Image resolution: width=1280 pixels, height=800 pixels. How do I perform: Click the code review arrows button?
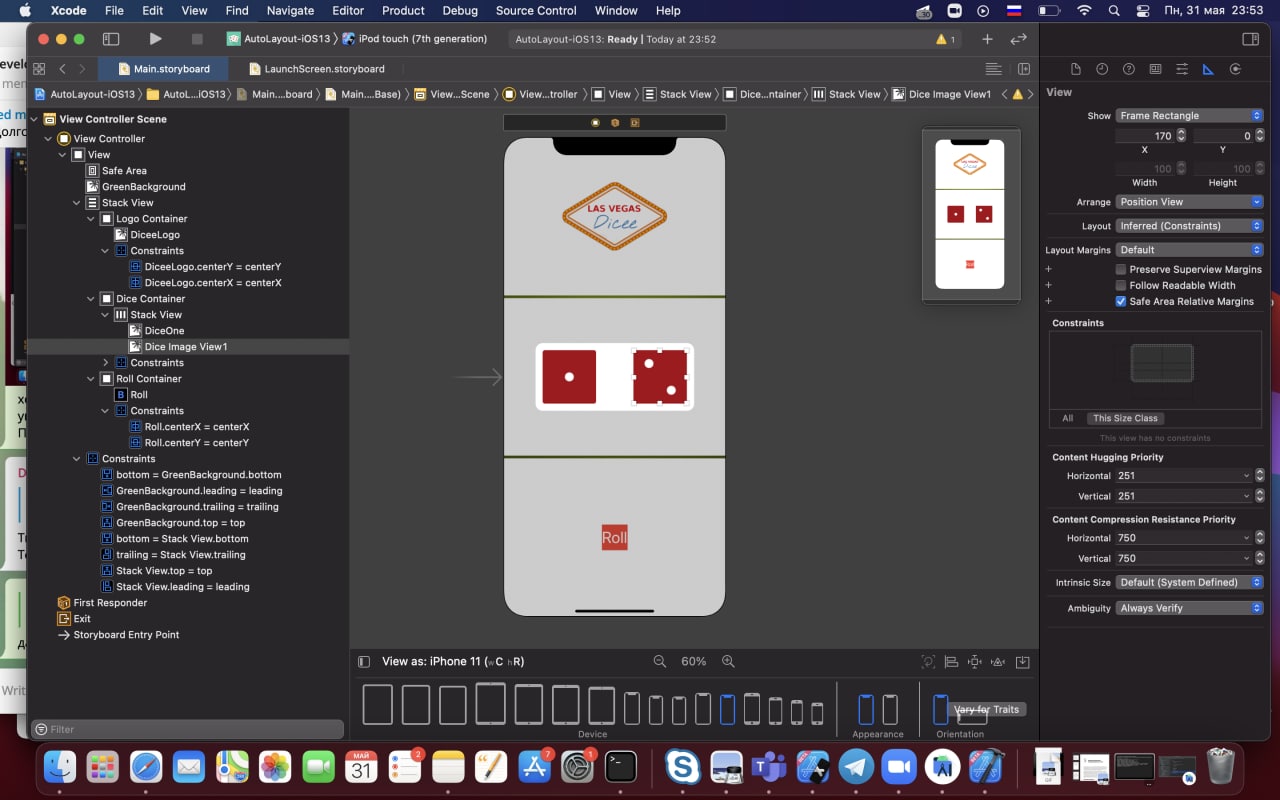pyautogui.click(x=1019, y=39)
